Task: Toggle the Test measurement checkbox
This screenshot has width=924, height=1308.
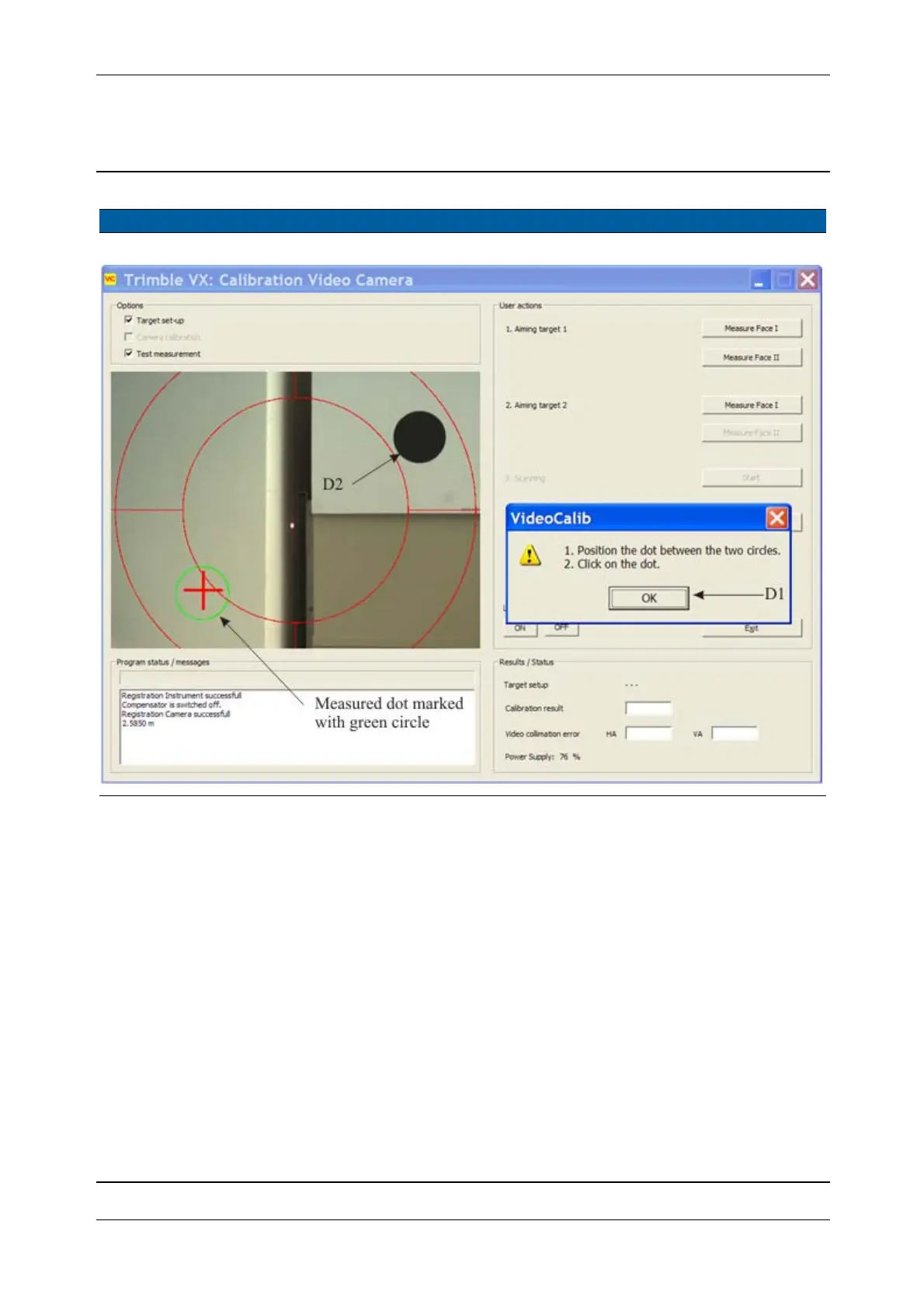Action: coord(129,353)
